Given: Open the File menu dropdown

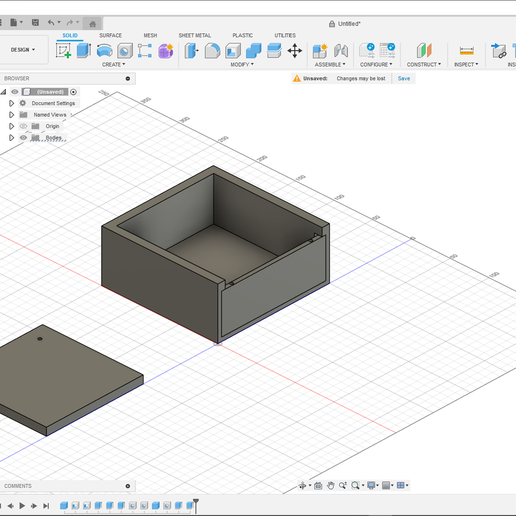Looking at the screenshot, I should click(16, 23).
